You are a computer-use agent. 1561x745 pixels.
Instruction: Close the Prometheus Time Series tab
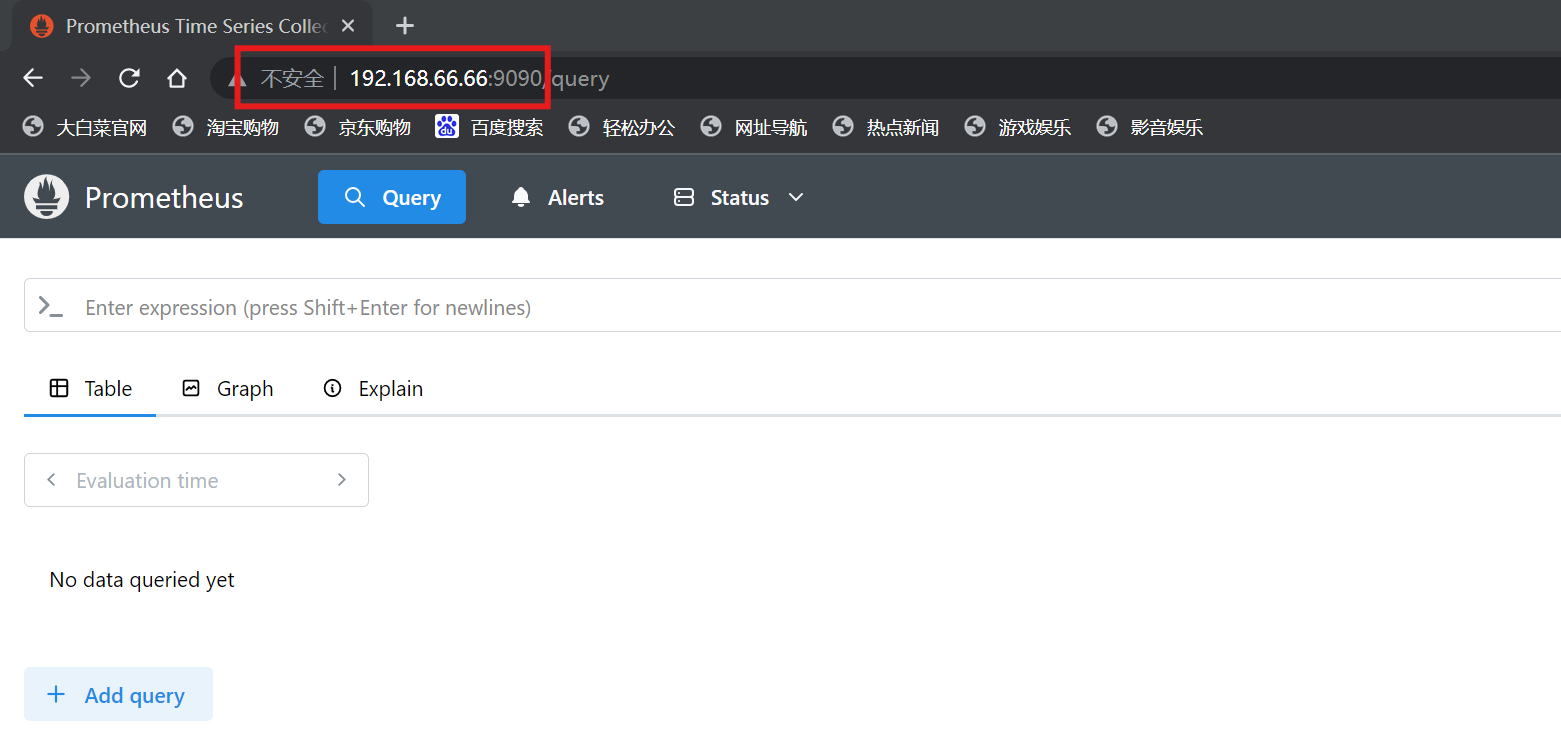348,26
